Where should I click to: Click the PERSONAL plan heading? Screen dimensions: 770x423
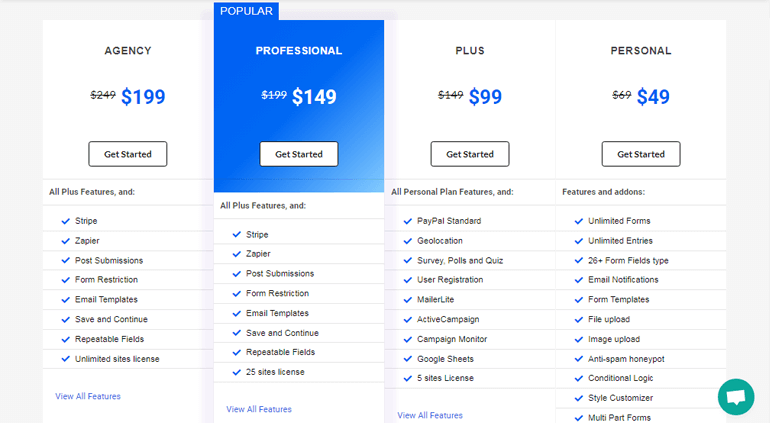click(x=641, y=51)
